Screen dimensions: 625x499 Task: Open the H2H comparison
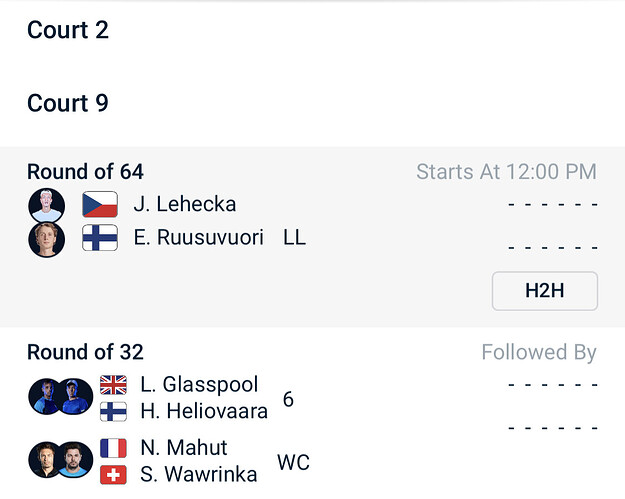pos(544,291)
